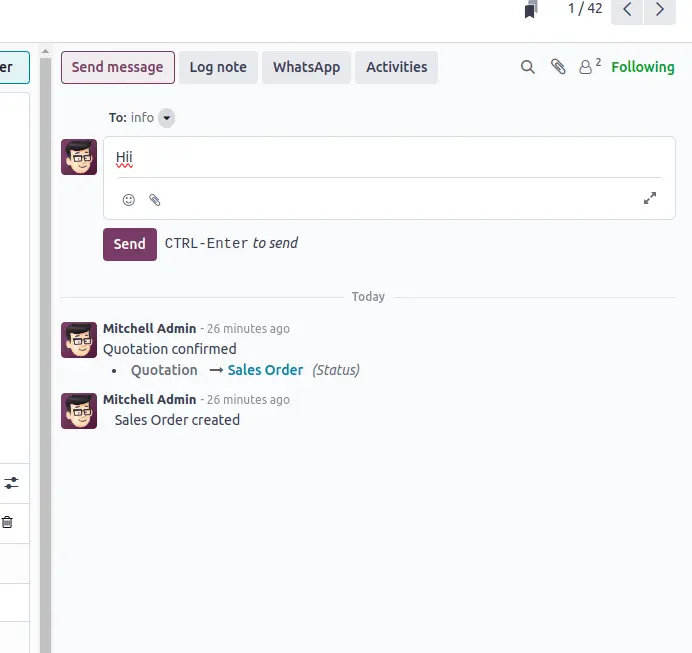This screenshot has width=692, height=653.
Task: Go to the next record arrow
Action: pyautogui.click(x=660, y=10)
